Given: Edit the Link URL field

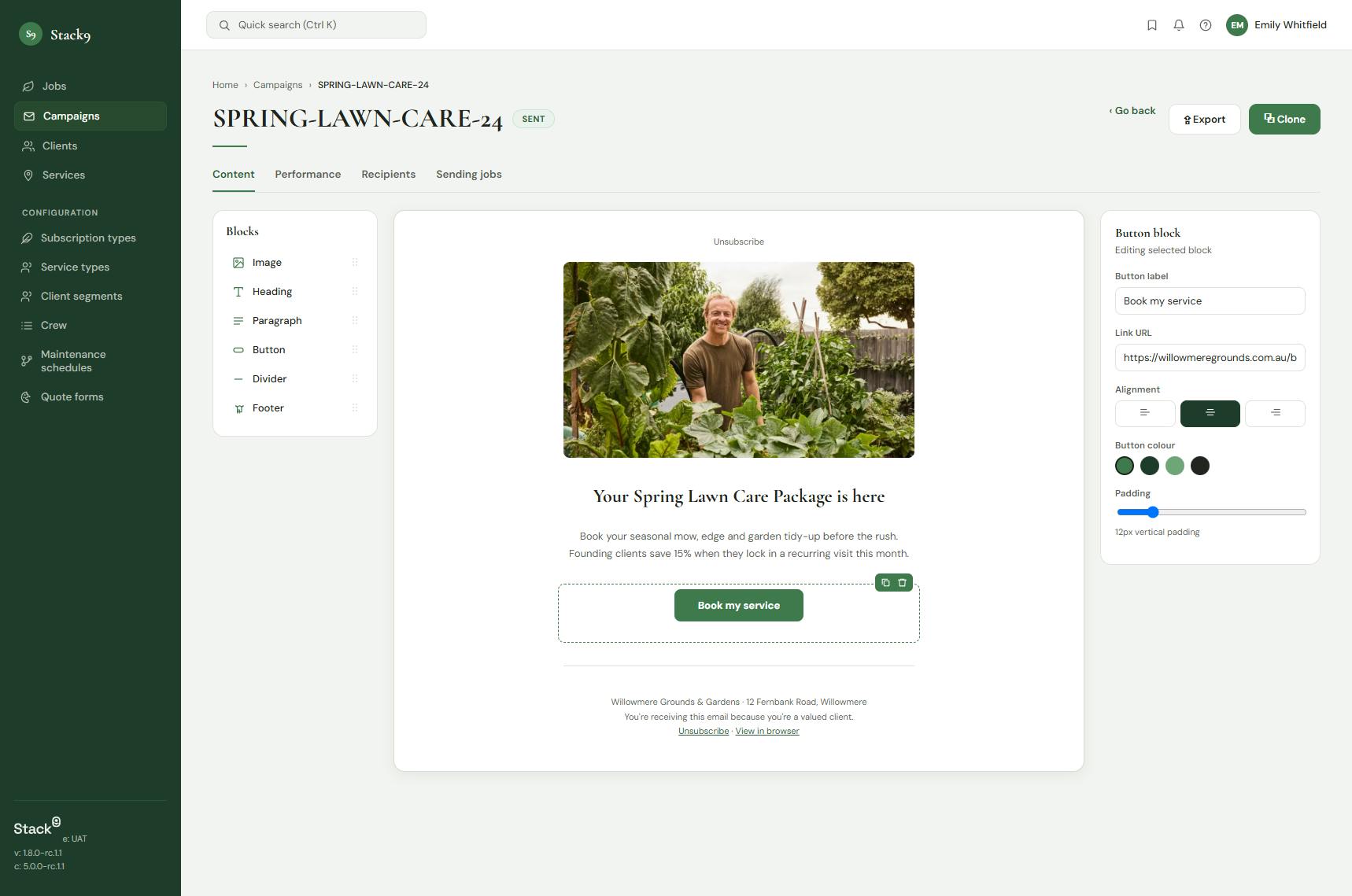Looking at the screenshot, I should point(1210,358).
